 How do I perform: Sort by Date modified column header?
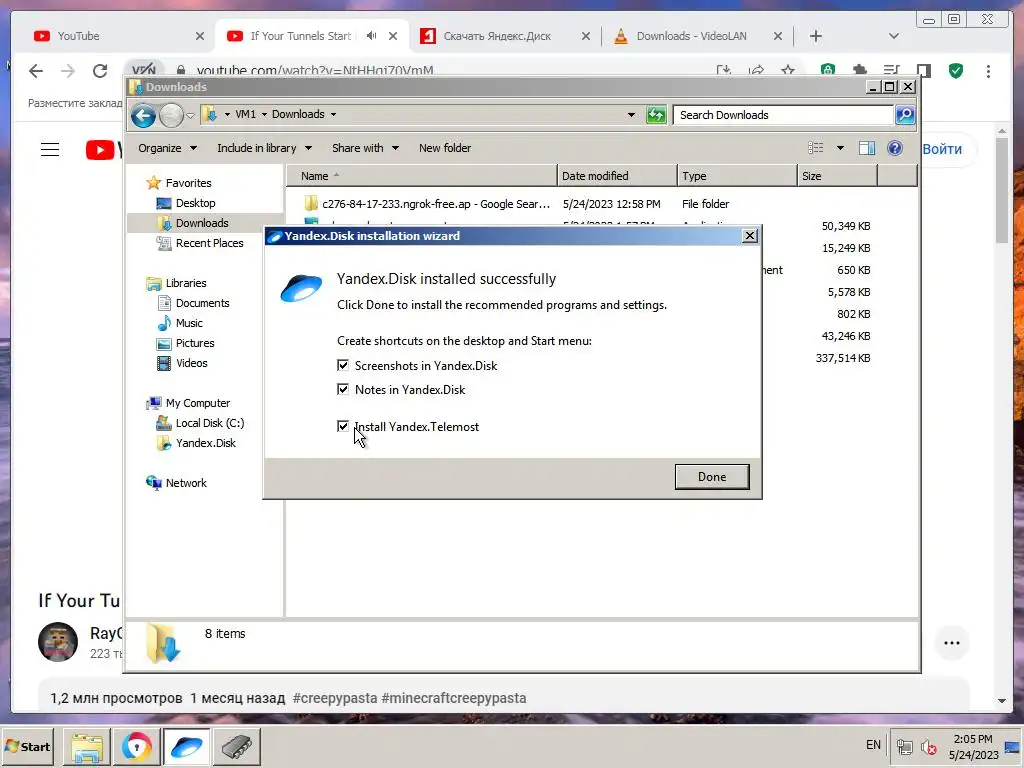pyautogui.click(x=617, y=176)
